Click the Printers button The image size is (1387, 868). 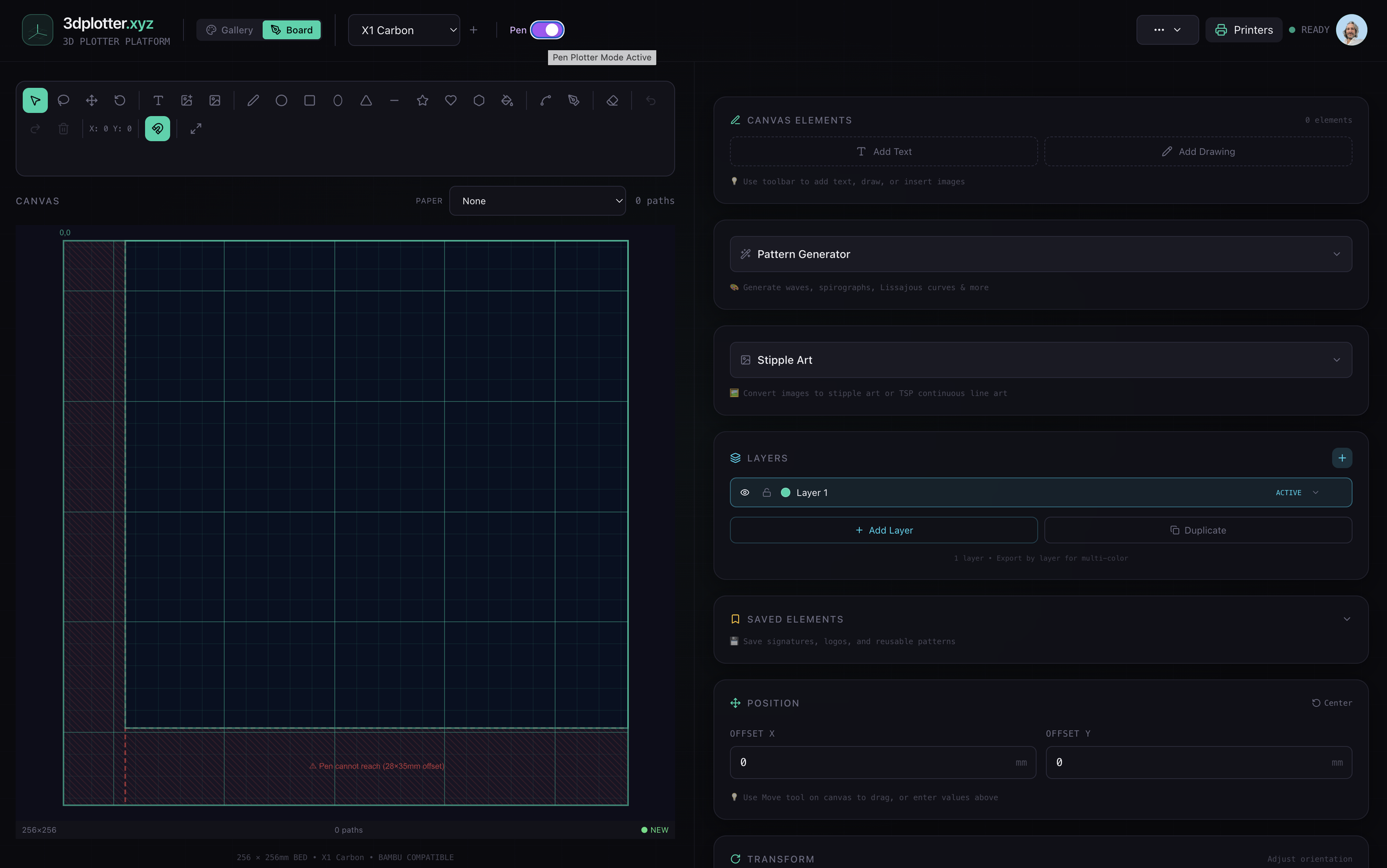[x=1244, y=30]
